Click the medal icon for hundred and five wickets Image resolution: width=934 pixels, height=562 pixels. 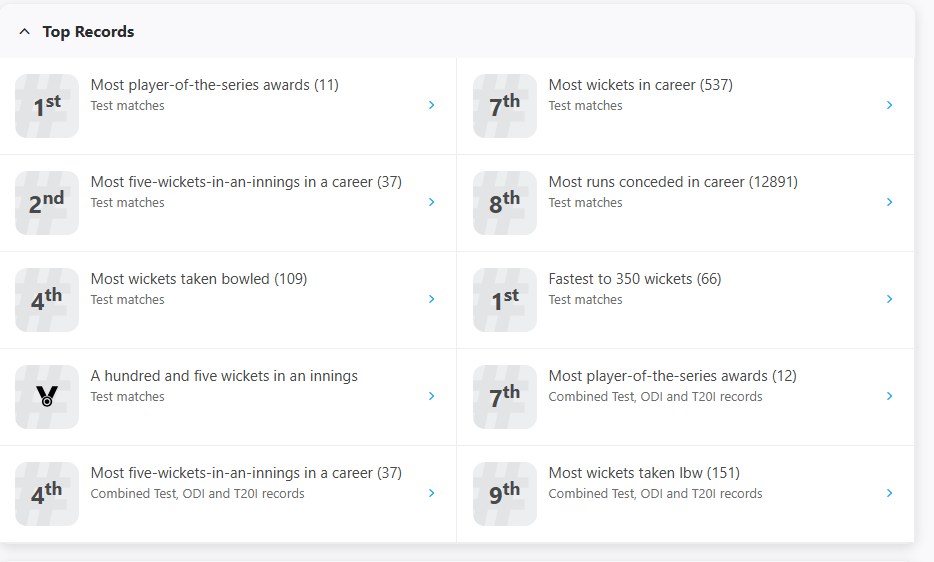coord(47,397)
